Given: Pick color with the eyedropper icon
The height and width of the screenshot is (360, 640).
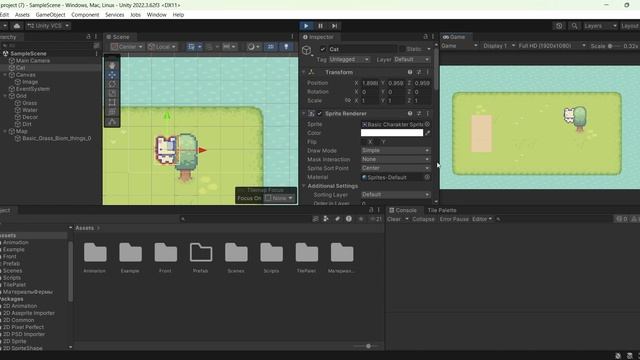Looking at the screenshot, I should [427, 133].
